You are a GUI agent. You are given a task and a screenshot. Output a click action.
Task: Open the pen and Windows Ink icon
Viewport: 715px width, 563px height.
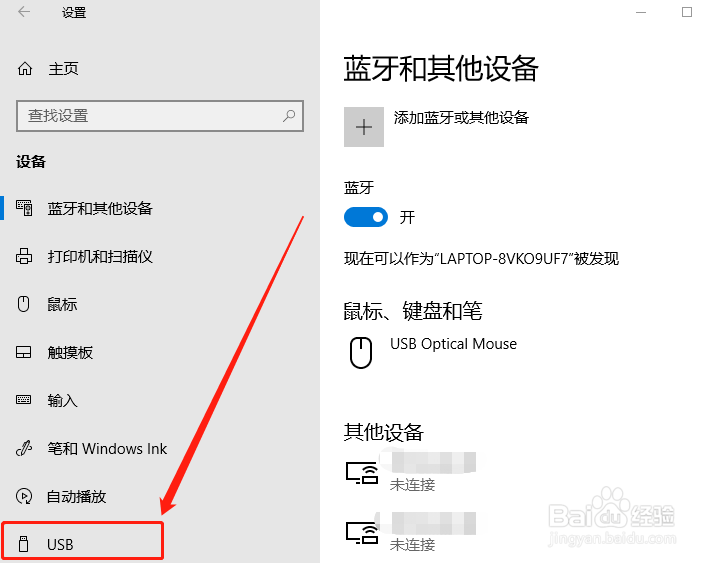coord(24,448)
